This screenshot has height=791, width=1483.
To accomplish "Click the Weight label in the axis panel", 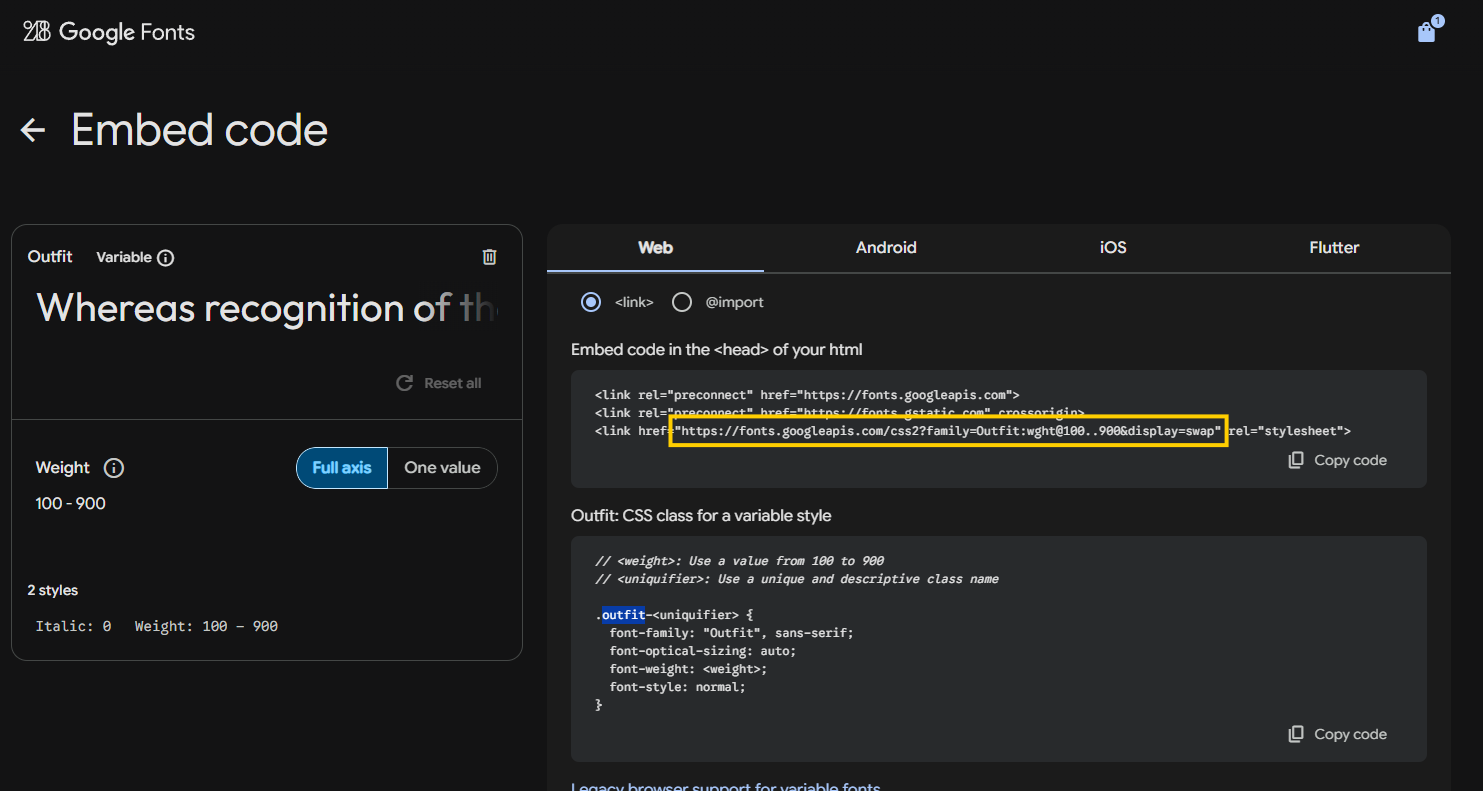I will [x=63, y=468].
